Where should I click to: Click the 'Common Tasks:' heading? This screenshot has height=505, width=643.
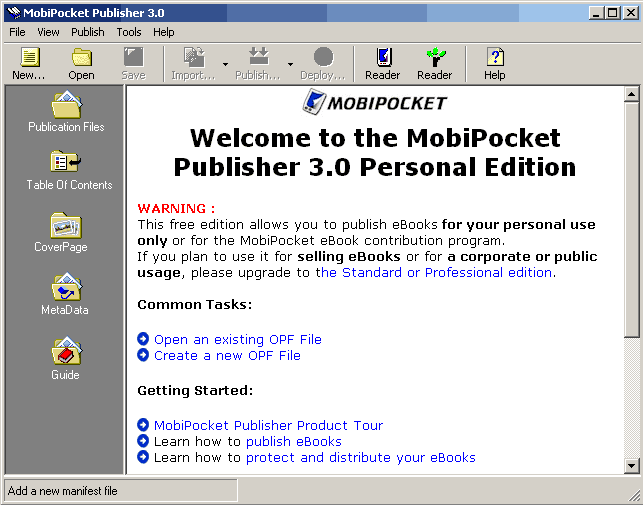(x=194, y=304)
